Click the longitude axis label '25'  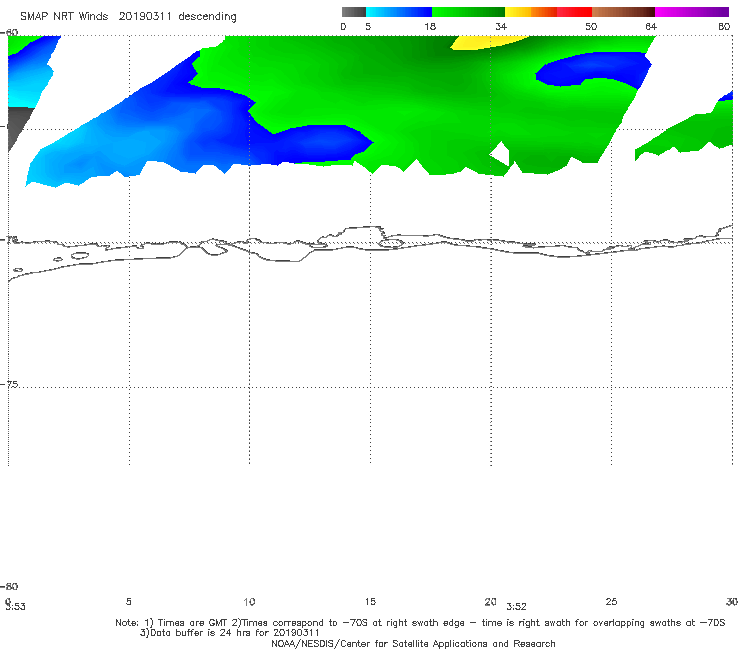611,601
